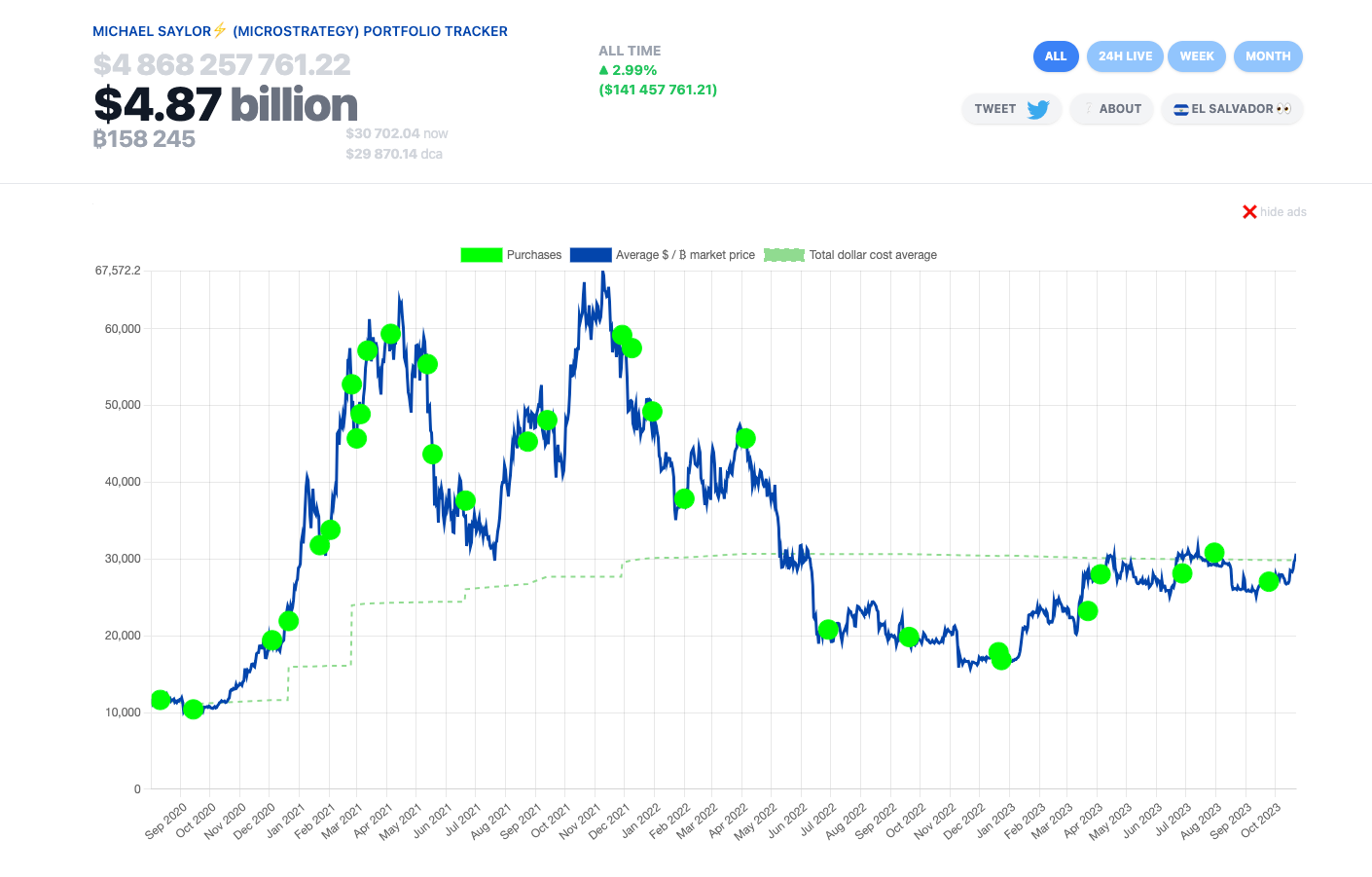The height and width of the screenshot is (877, 1372).
Task: Click the Sep 2020 x-axis label
Action: click(166, 821)
